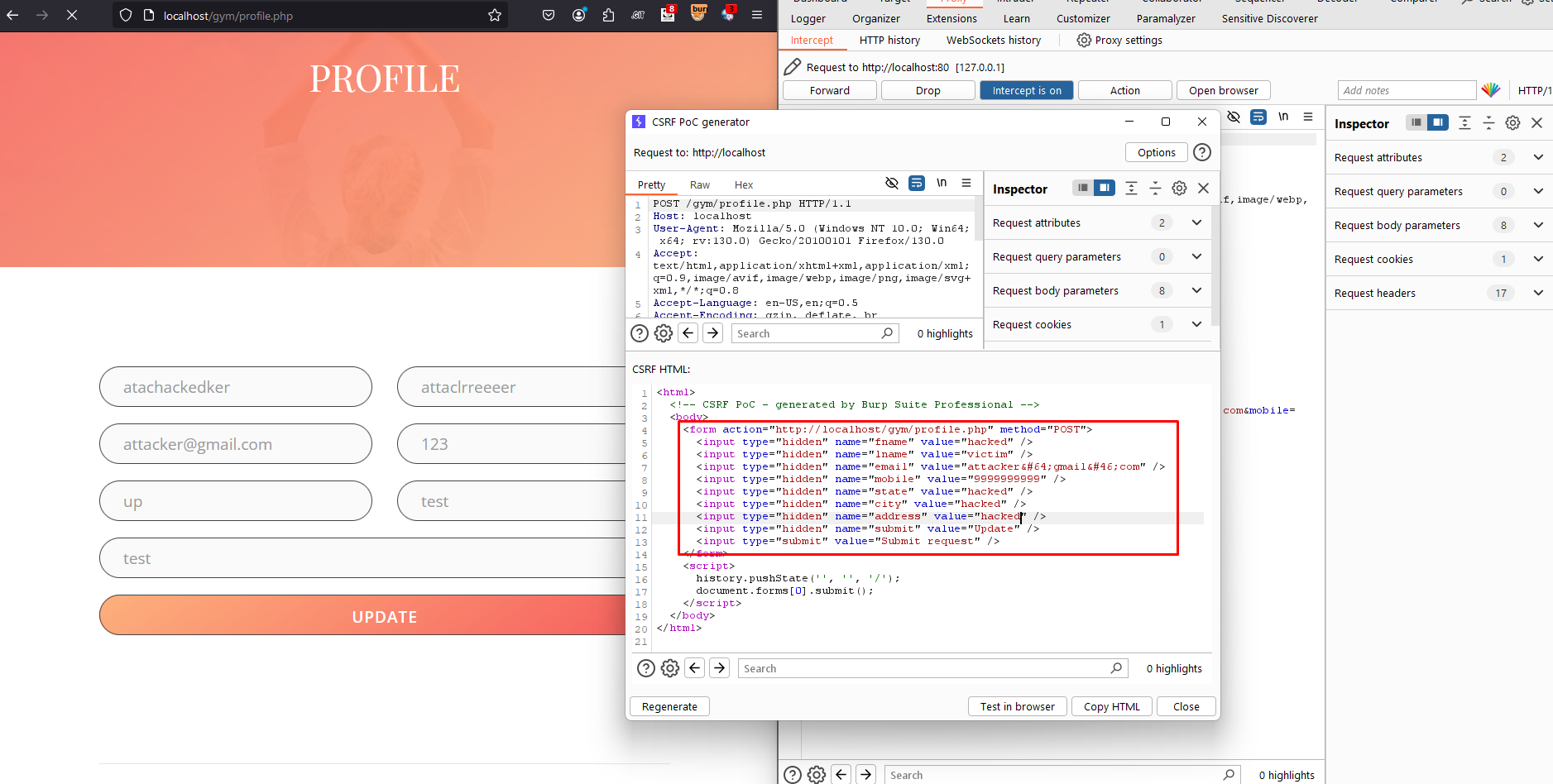
Task: Click the Add notes field
Action: 1407,90
